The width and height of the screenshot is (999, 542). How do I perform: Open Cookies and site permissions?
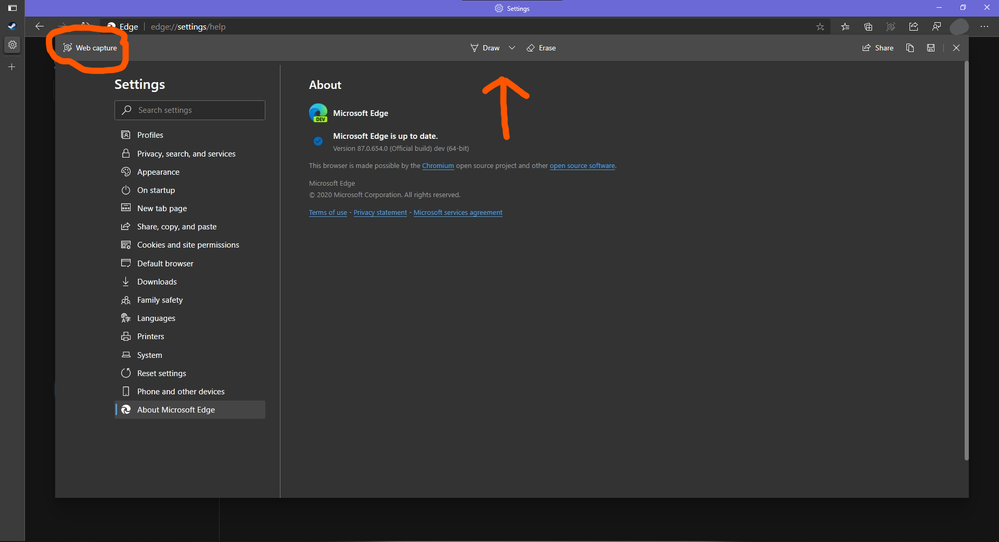190,245
